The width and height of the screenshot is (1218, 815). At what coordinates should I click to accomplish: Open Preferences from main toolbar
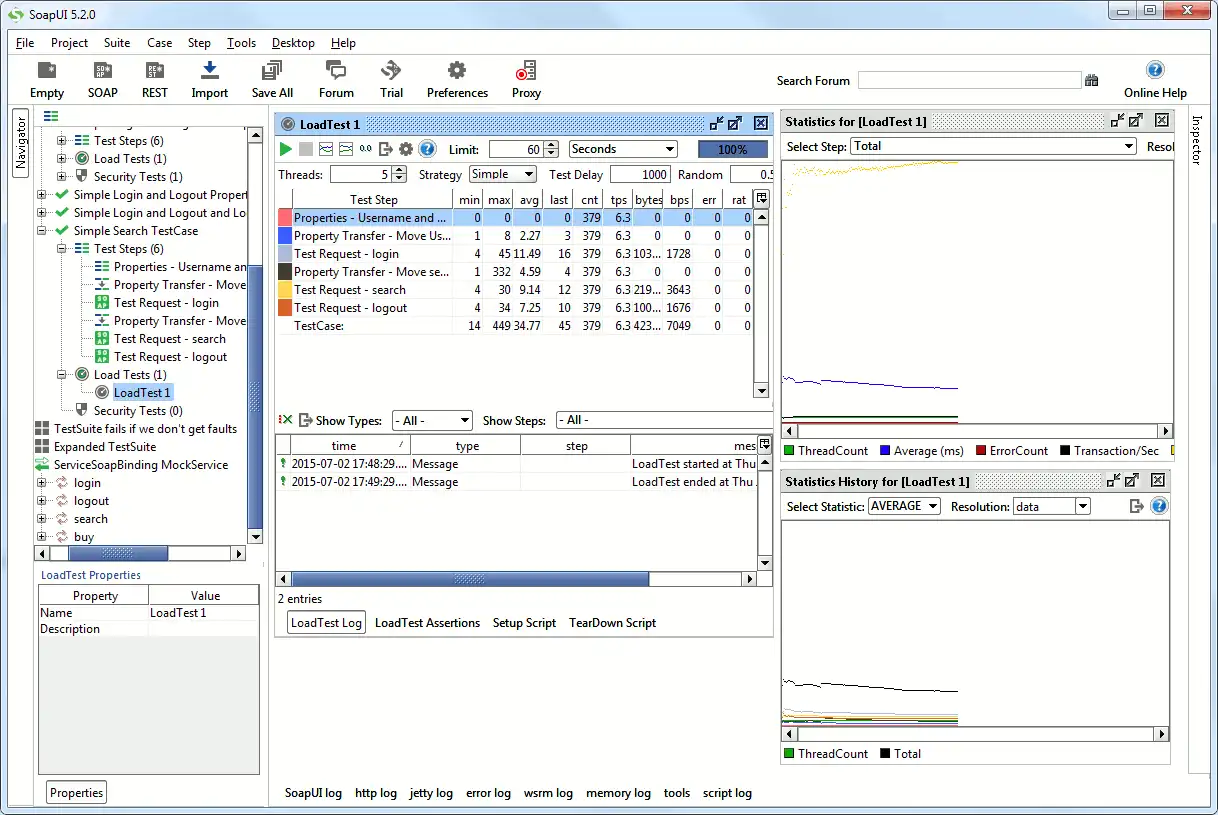457,79
